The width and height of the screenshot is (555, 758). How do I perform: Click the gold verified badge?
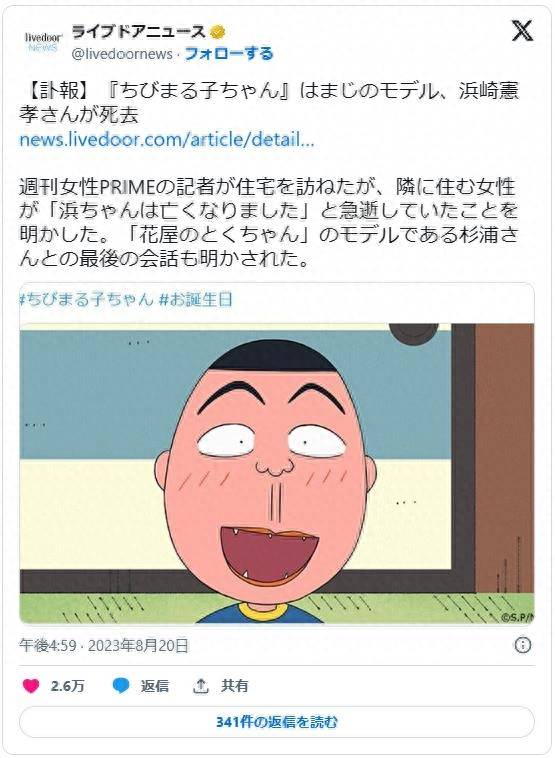click(x=218, y=32)
